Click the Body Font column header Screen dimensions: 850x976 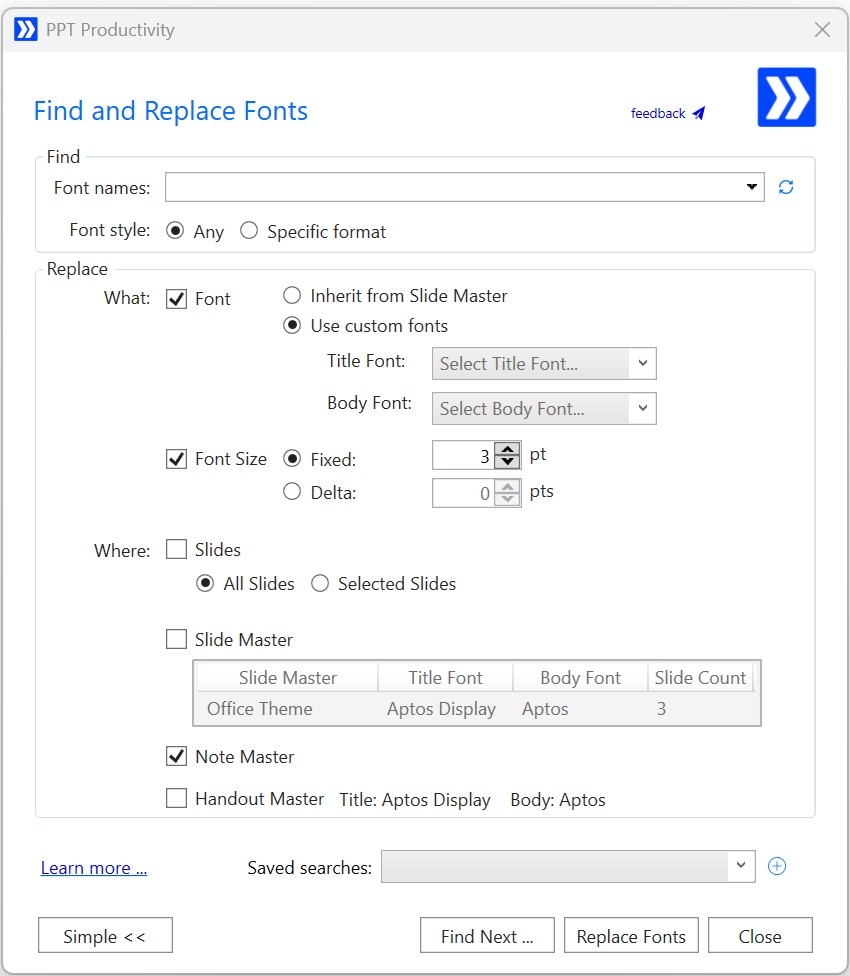(x=581, y=677)
